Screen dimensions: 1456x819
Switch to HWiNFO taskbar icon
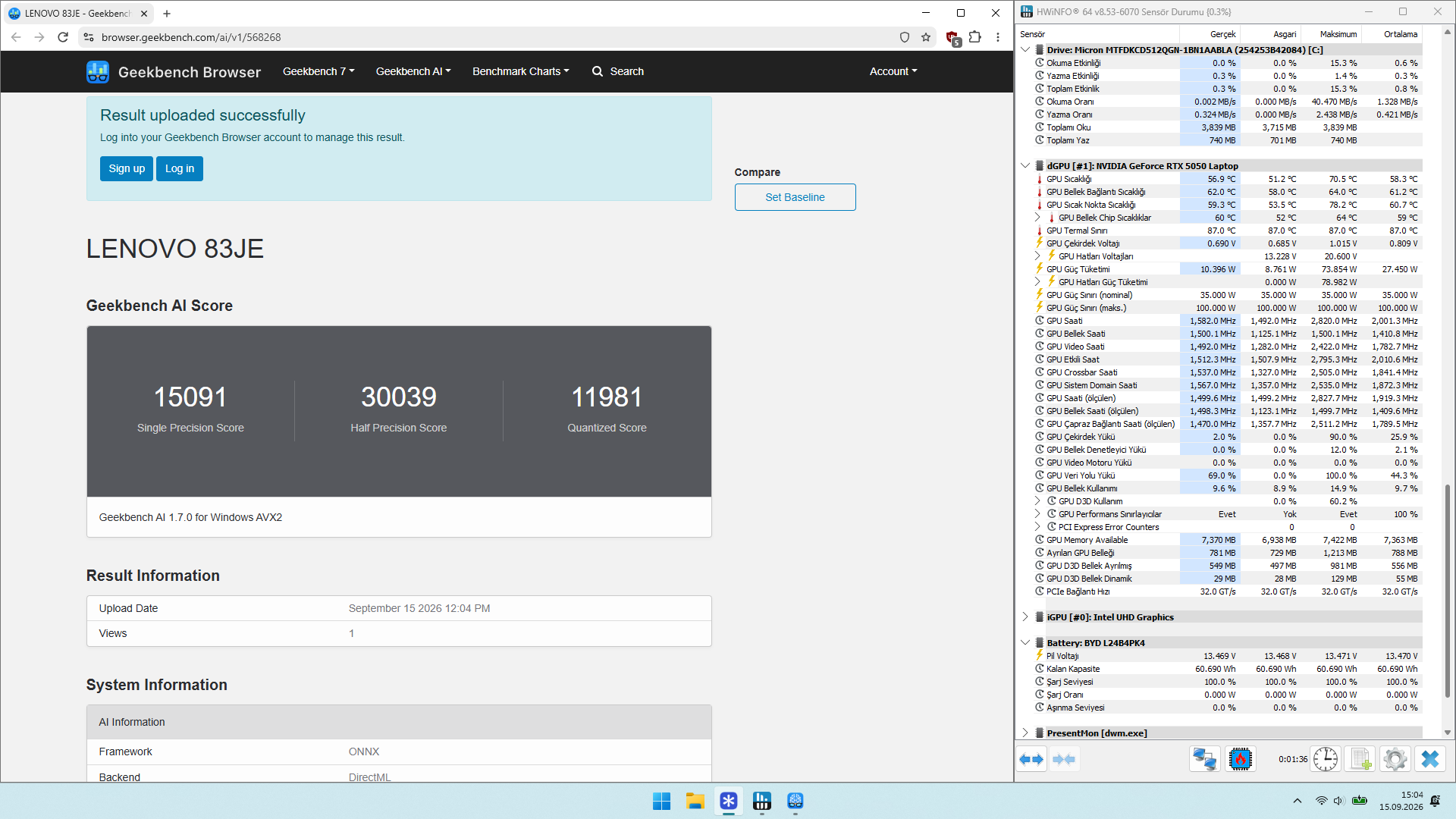tap(761, 801)
